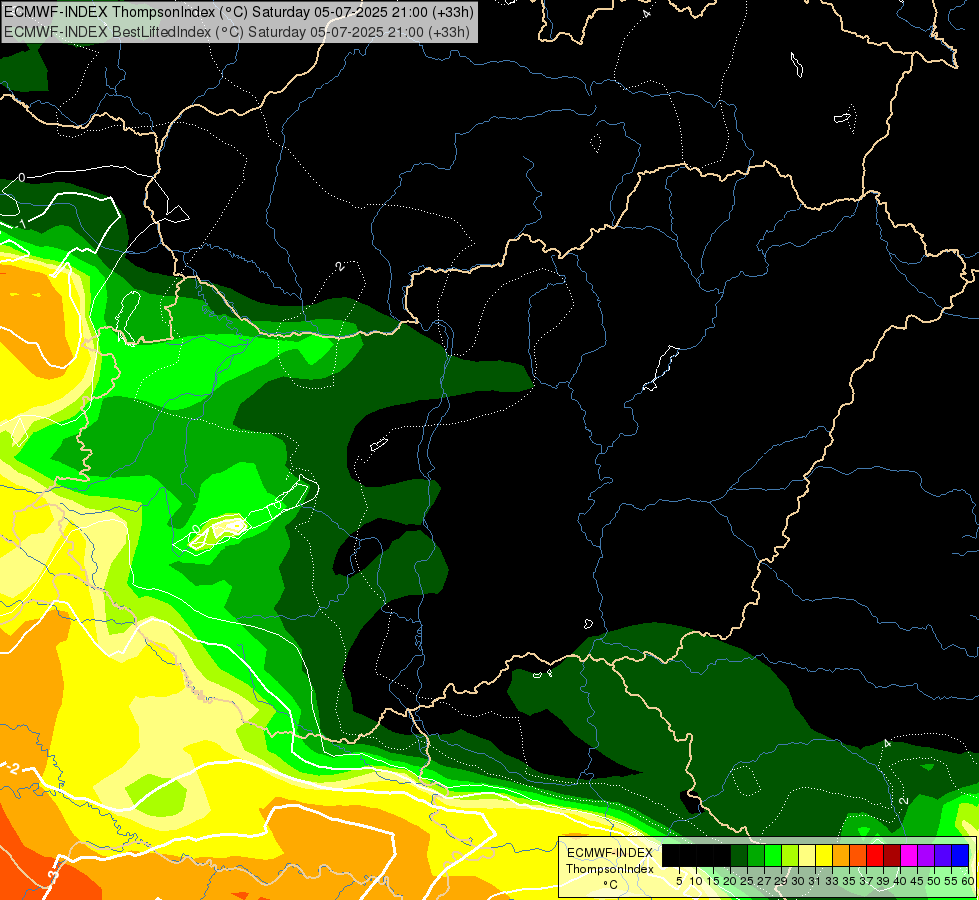
Task: Click the legend scale value 29
Action: click(x=781, y=881)
